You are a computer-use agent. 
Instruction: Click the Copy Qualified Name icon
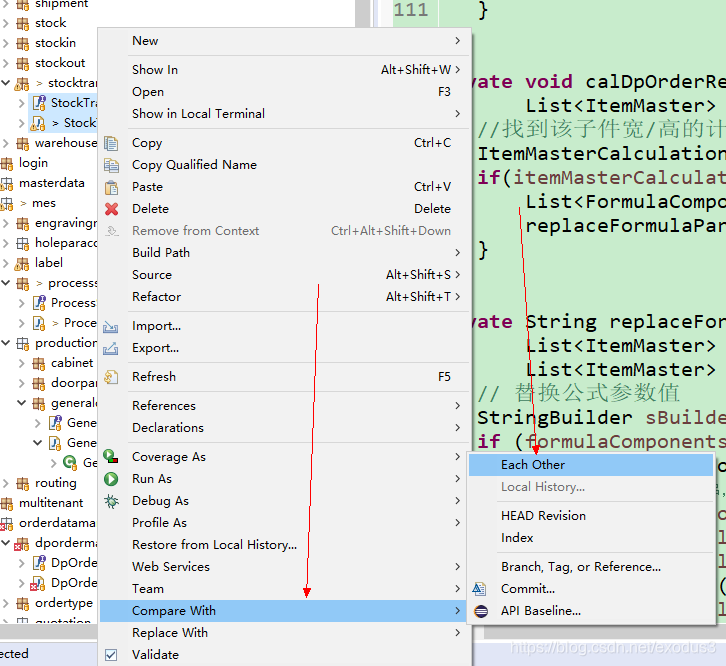click(x=111, y=165)
